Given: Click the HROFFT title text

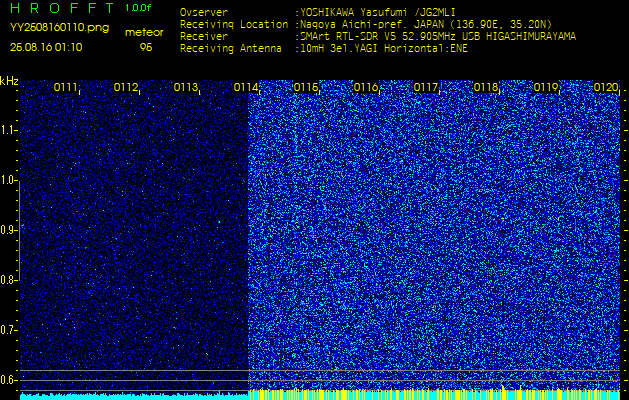Looking at the screenshot, I should pyautogui.click(x=62, y=8).
